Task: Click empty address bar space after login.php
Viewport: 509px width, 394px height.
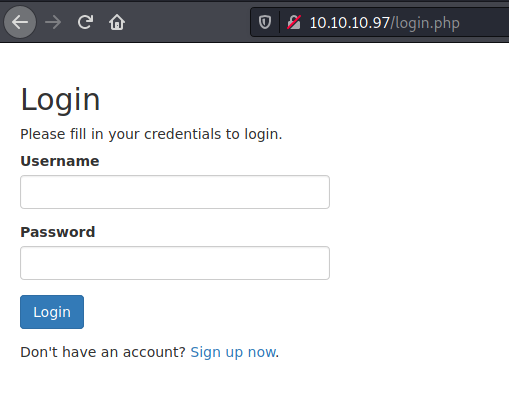Action: (485, 23)
